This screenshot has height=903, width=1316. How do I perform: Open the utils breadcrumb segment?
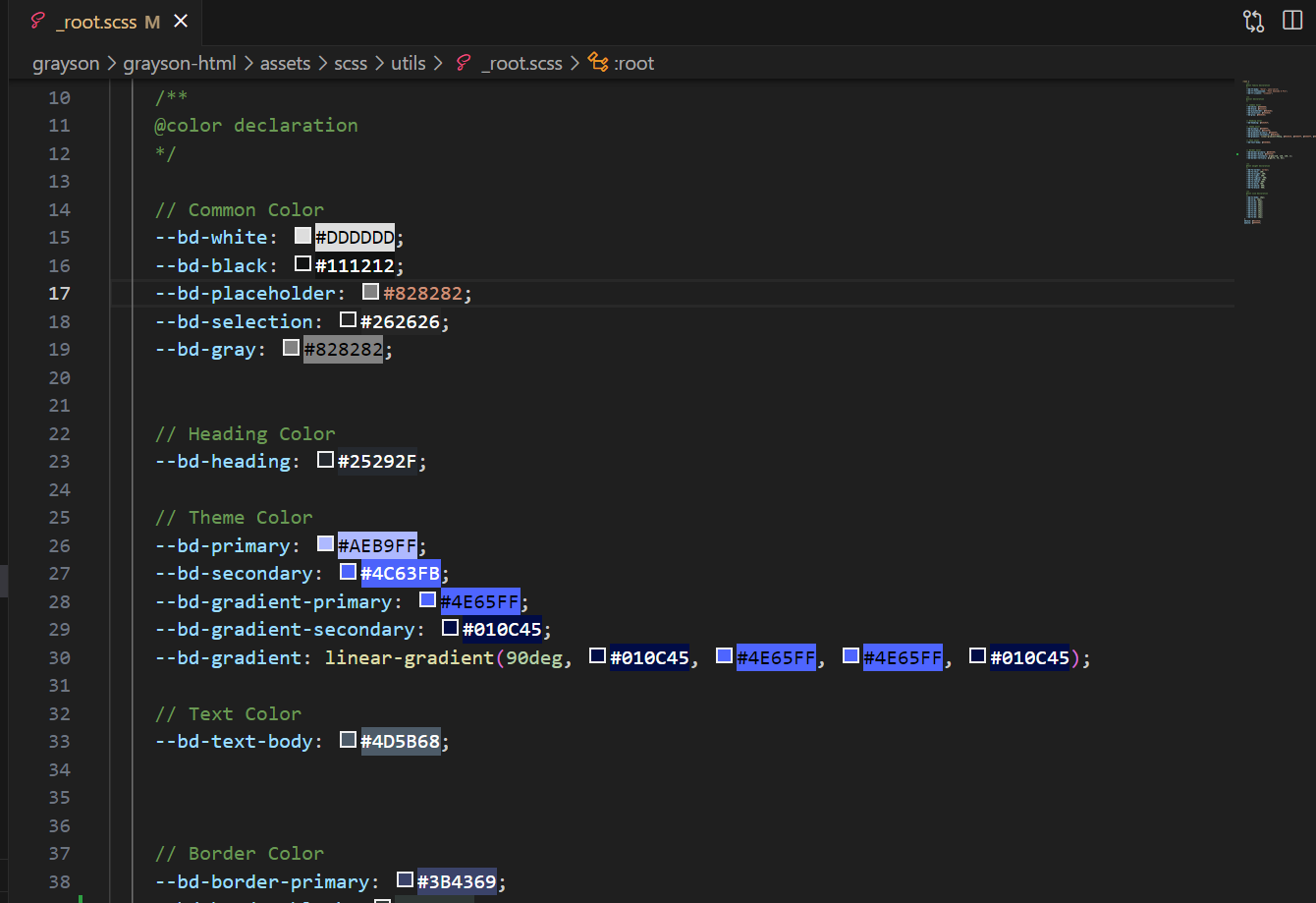click(x=409, y=63)
